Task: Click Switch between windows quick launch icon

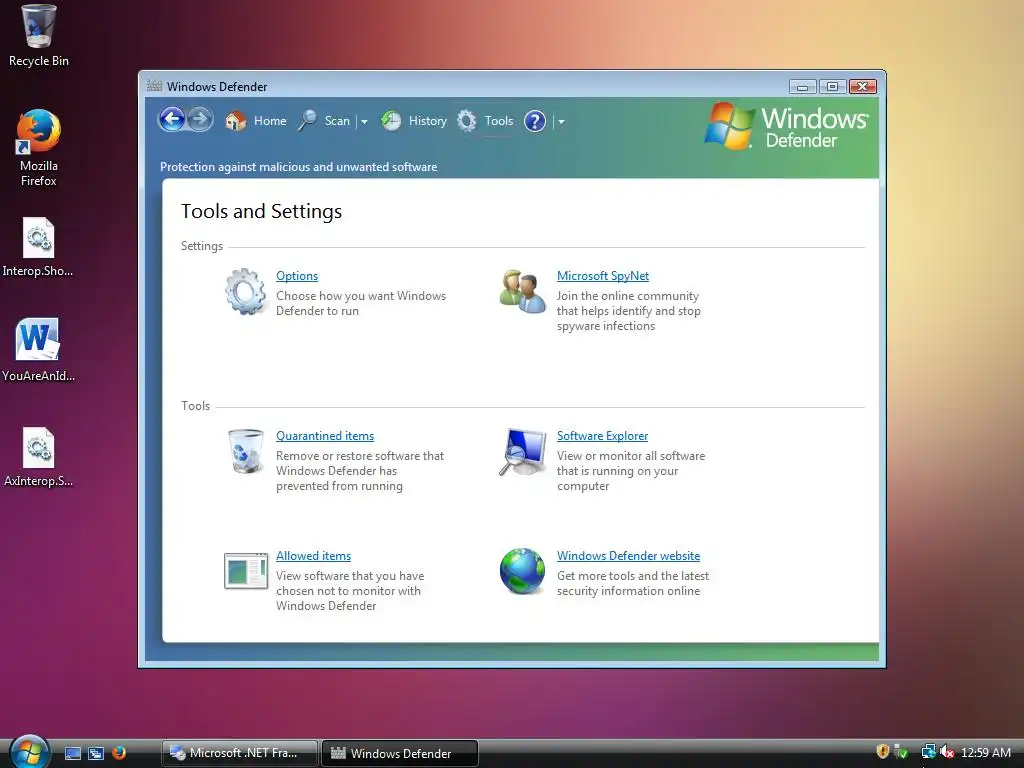Action: pyautogui.click(x=96, y=753)
